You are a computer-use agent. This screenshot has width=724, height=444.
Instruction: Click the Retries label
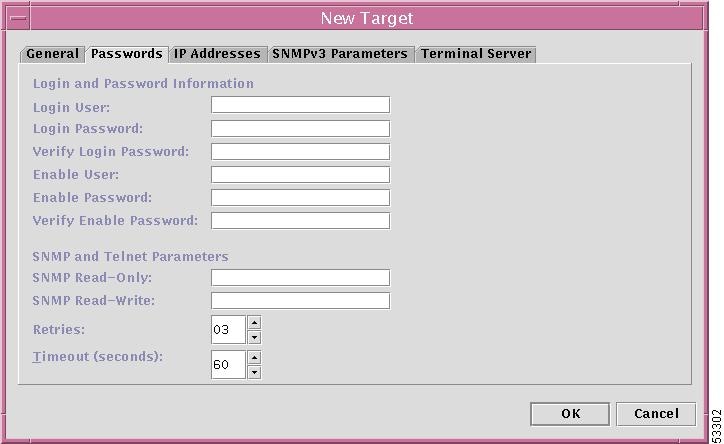pos(59,330)
